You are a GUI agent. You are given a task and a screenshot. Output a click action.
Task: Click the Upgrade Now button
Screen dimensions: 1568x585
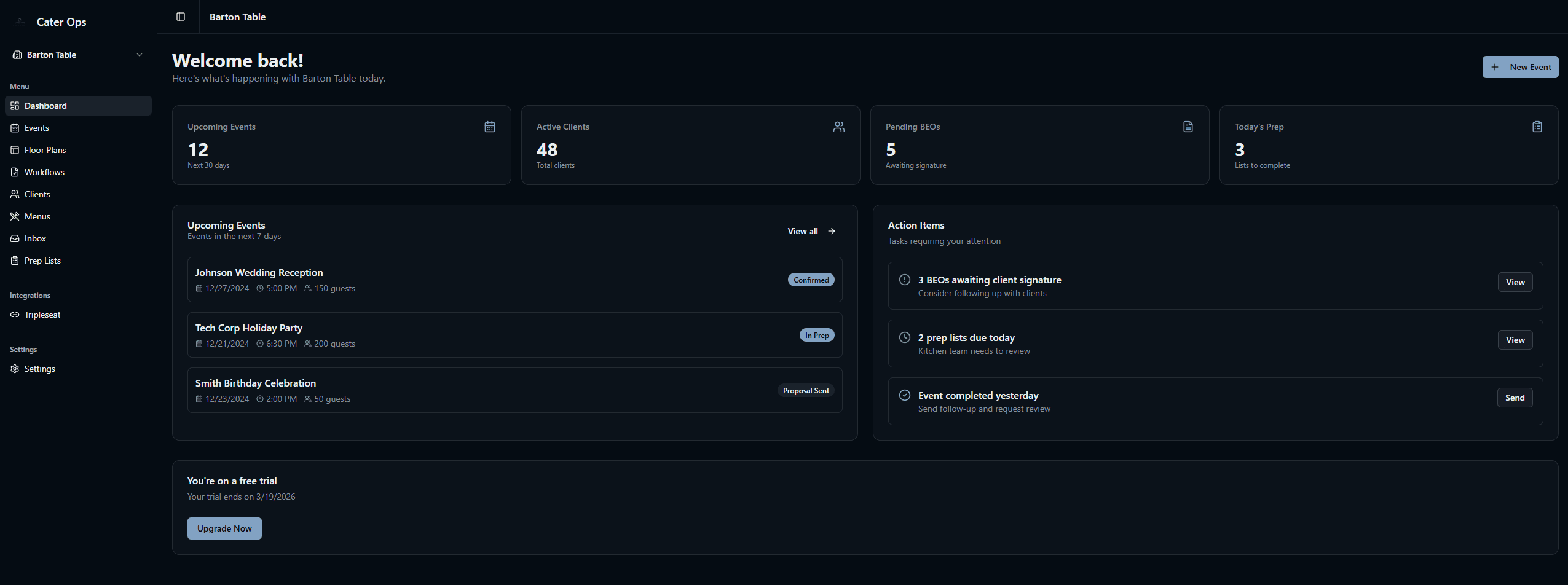224,528
